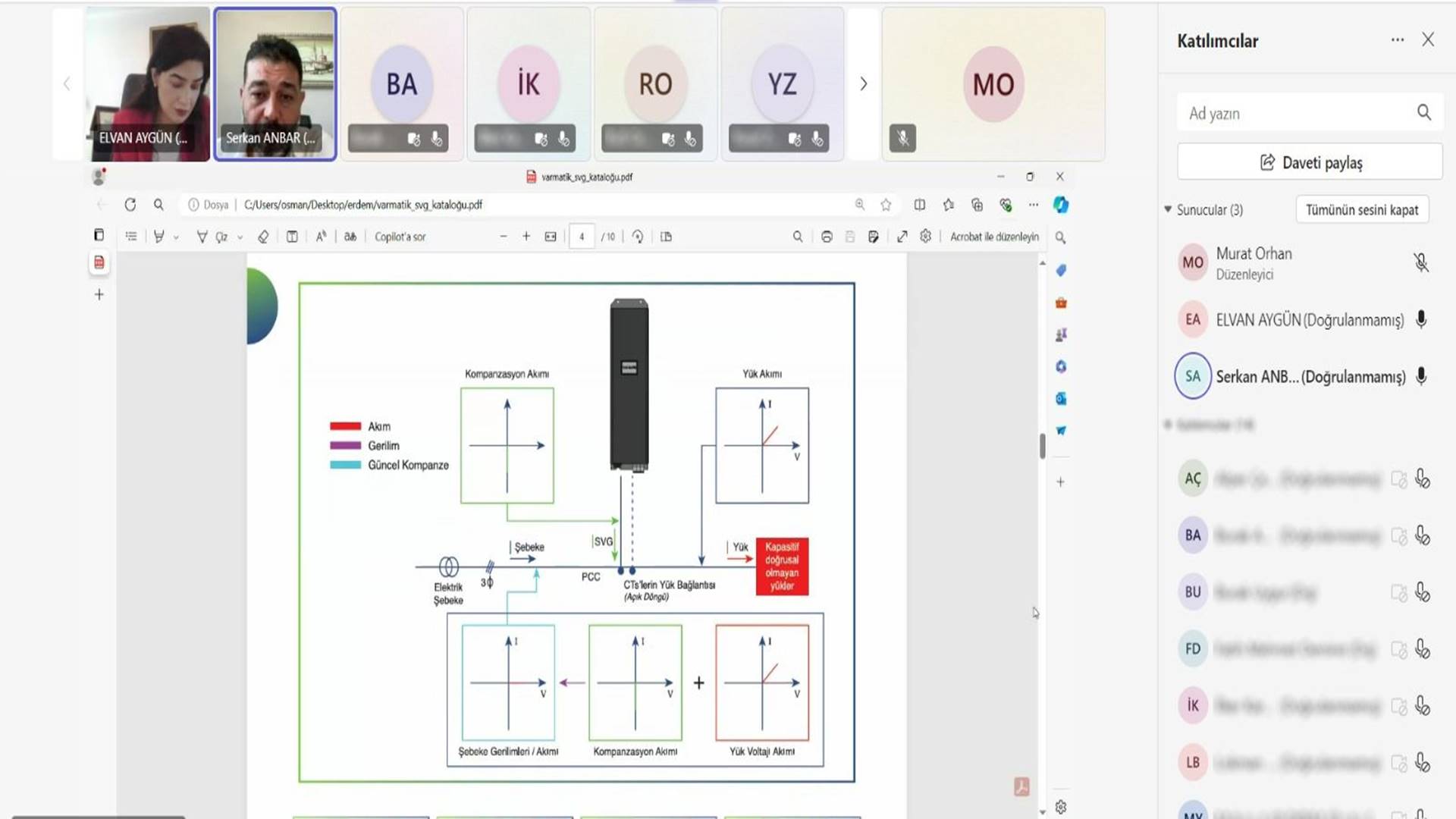This screenshot has width=1456, height=819.
Task: Click Daveti paylaş button
Action: click(x=1310, y=162)
